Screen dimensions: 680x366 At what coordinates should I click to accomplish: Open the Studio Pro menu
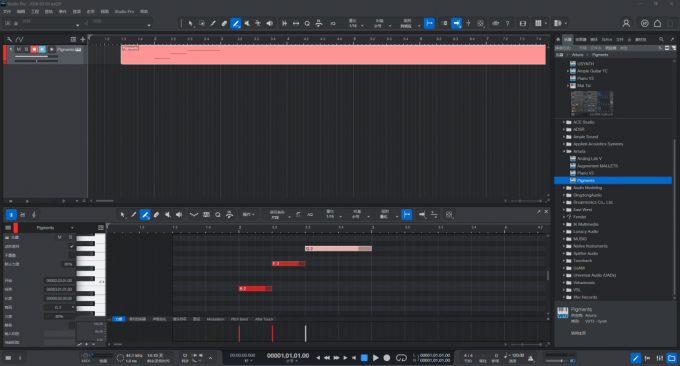[124, 12]
